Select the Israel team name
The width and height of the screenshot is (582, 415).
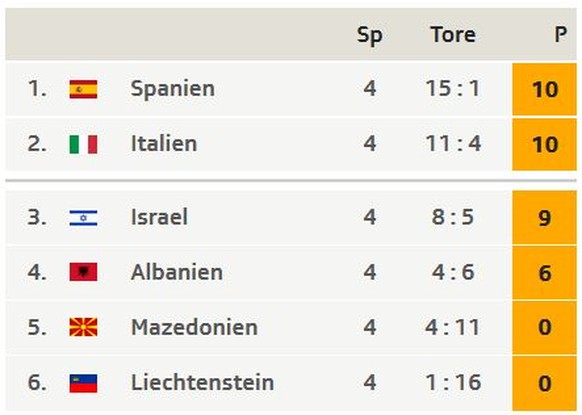(x=159, y=217)
